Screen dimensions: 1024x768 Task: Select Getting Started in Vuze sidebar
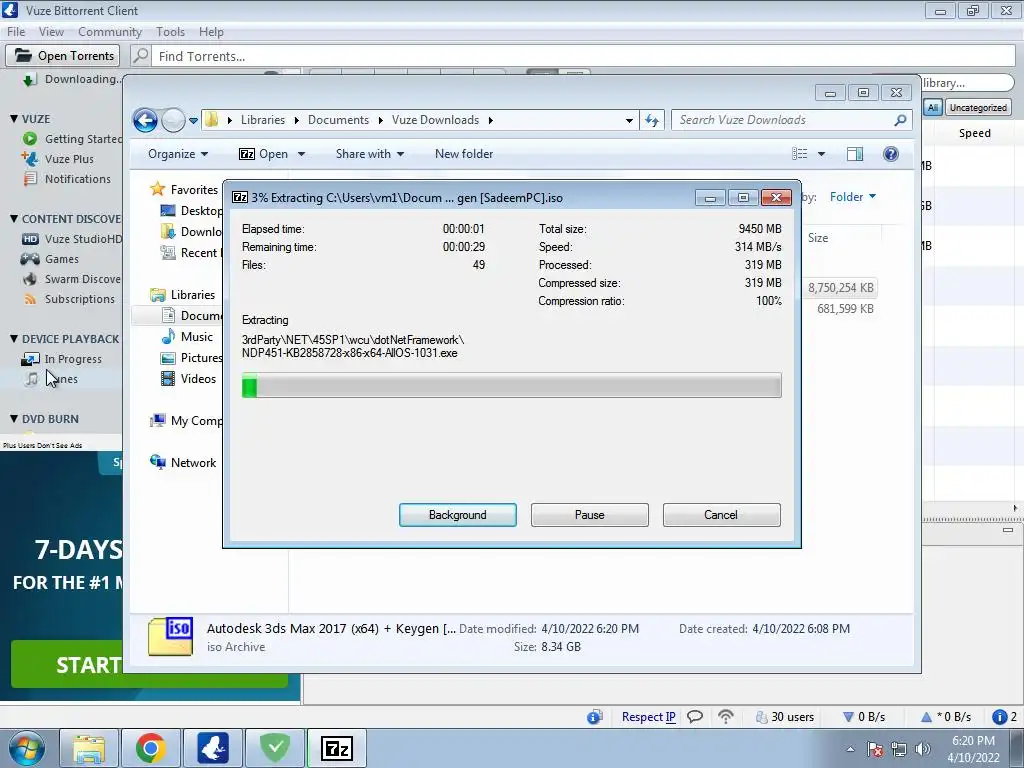point(83,139)
